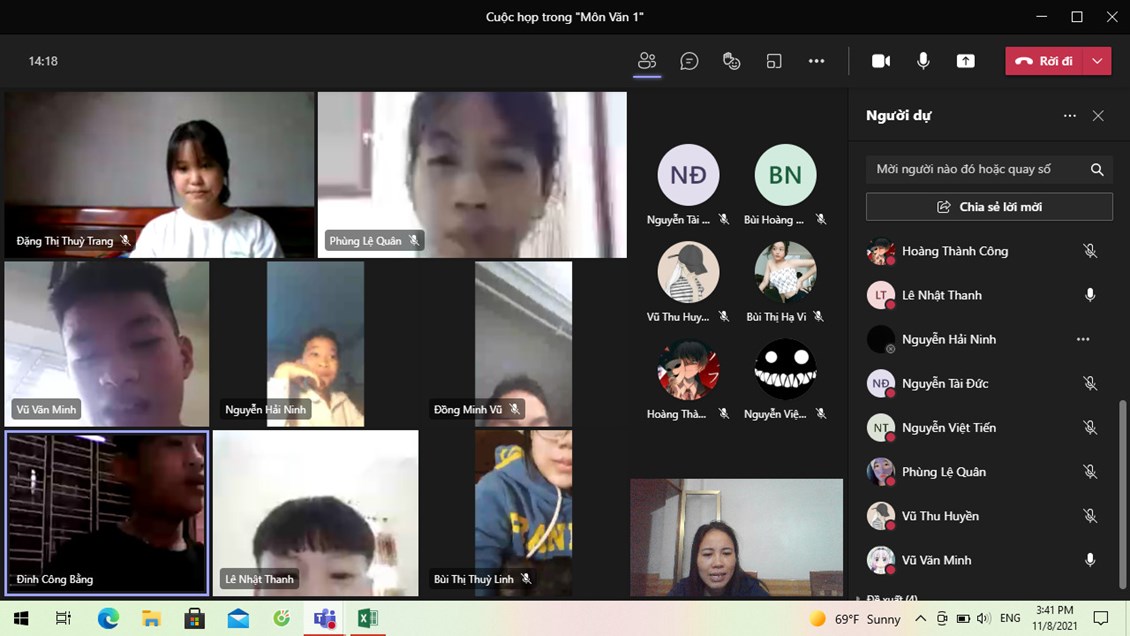Click the Rời đi leave button
The width and height of the screenshot is (1130, 636).
pyautogui.click(x=1045, y=61)
